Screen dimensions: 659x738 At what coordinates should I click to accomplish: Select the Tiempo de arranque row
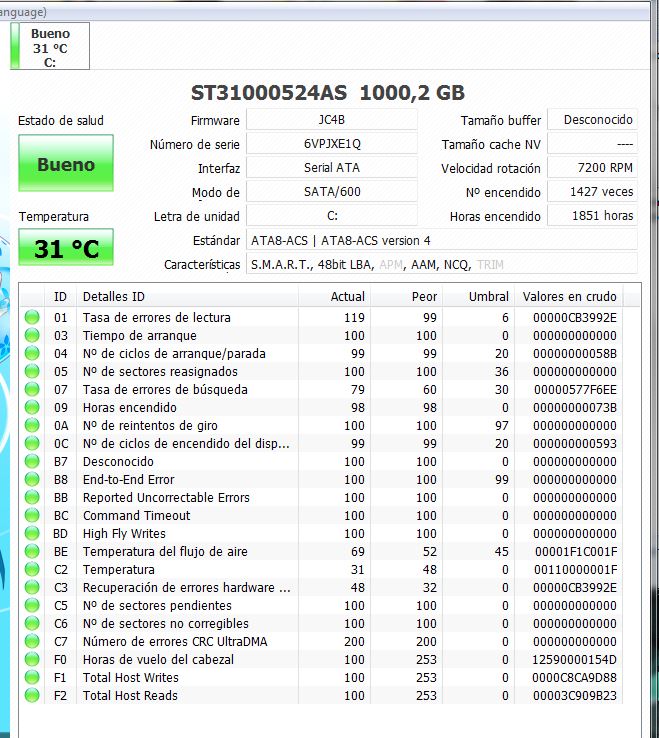tap(321, 335)
